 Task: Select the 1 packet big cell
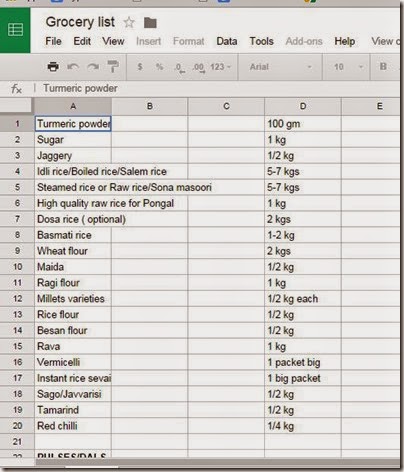(x=303, y=362)
